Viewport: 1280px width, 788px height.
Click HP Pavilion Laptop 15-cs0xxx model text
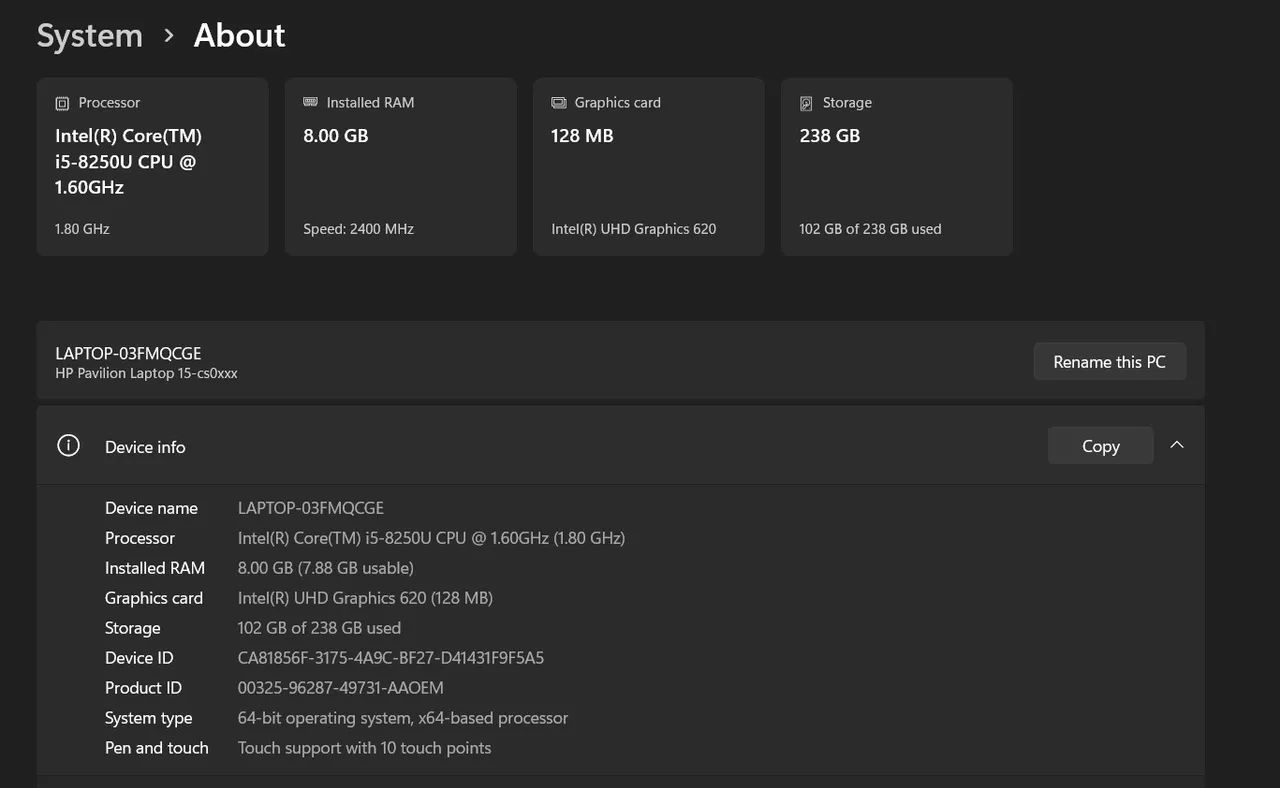click(x=146, y=373)
